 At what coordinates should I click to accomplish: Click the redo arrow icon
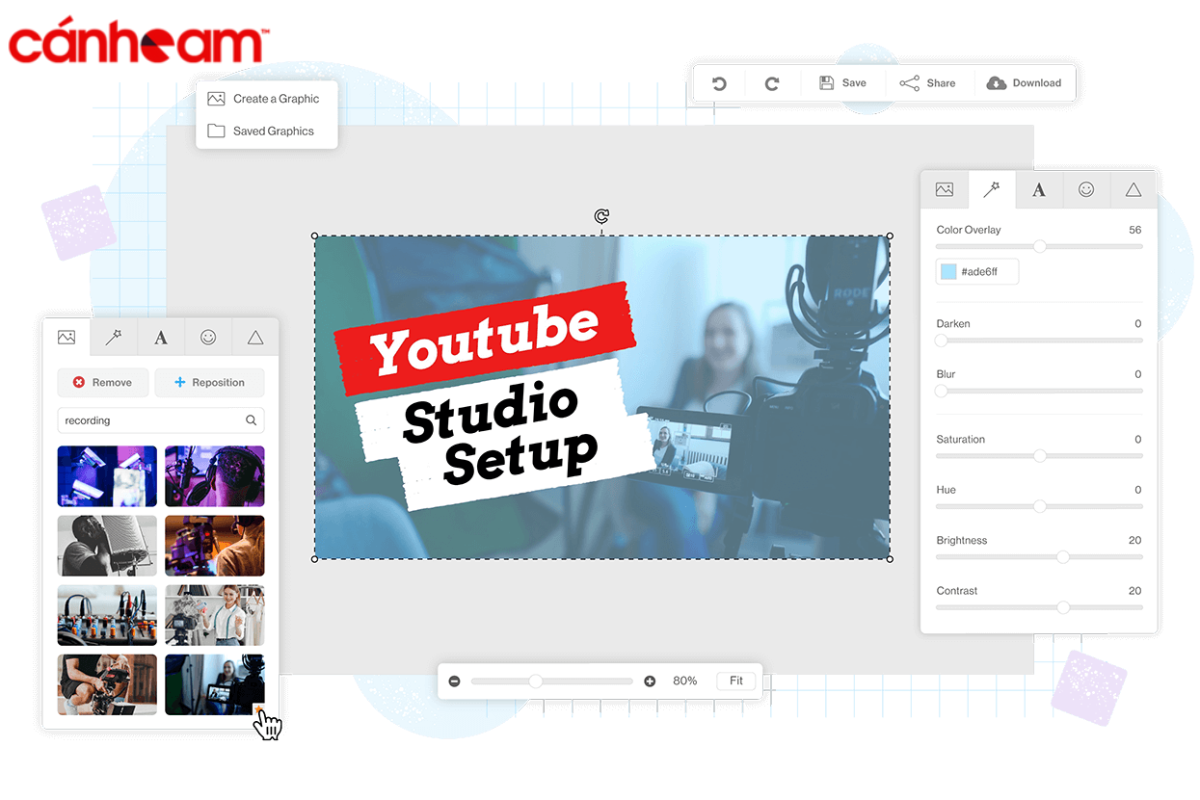(x=772, y=83)
